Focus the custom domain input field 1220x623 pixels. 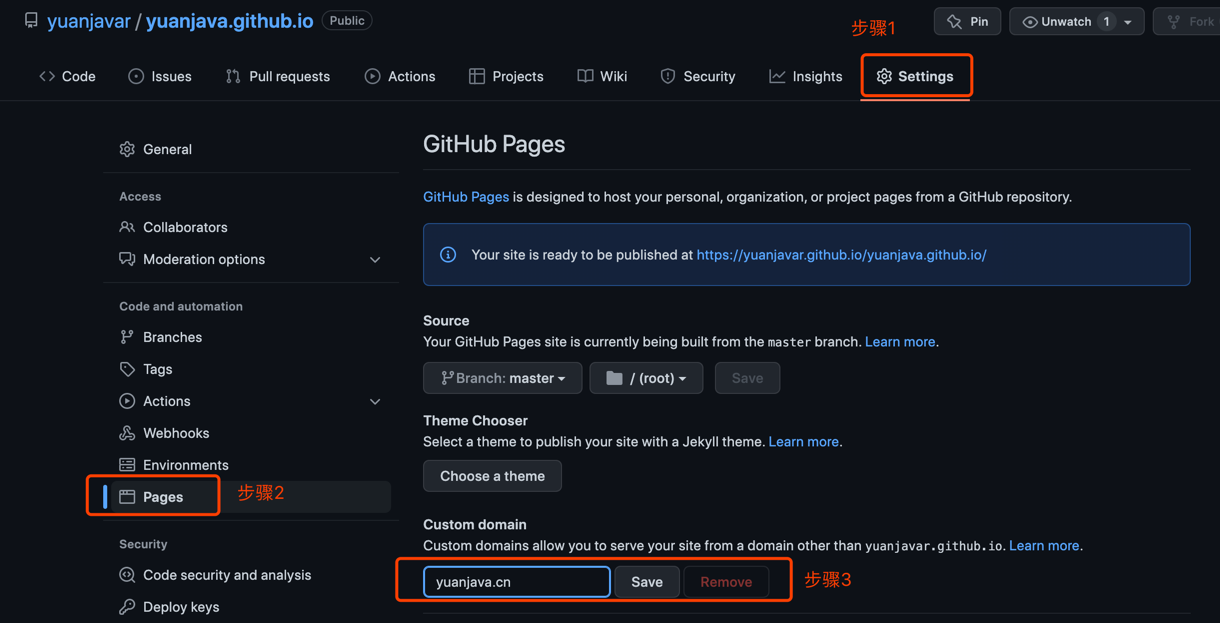[x=517, y=582]
